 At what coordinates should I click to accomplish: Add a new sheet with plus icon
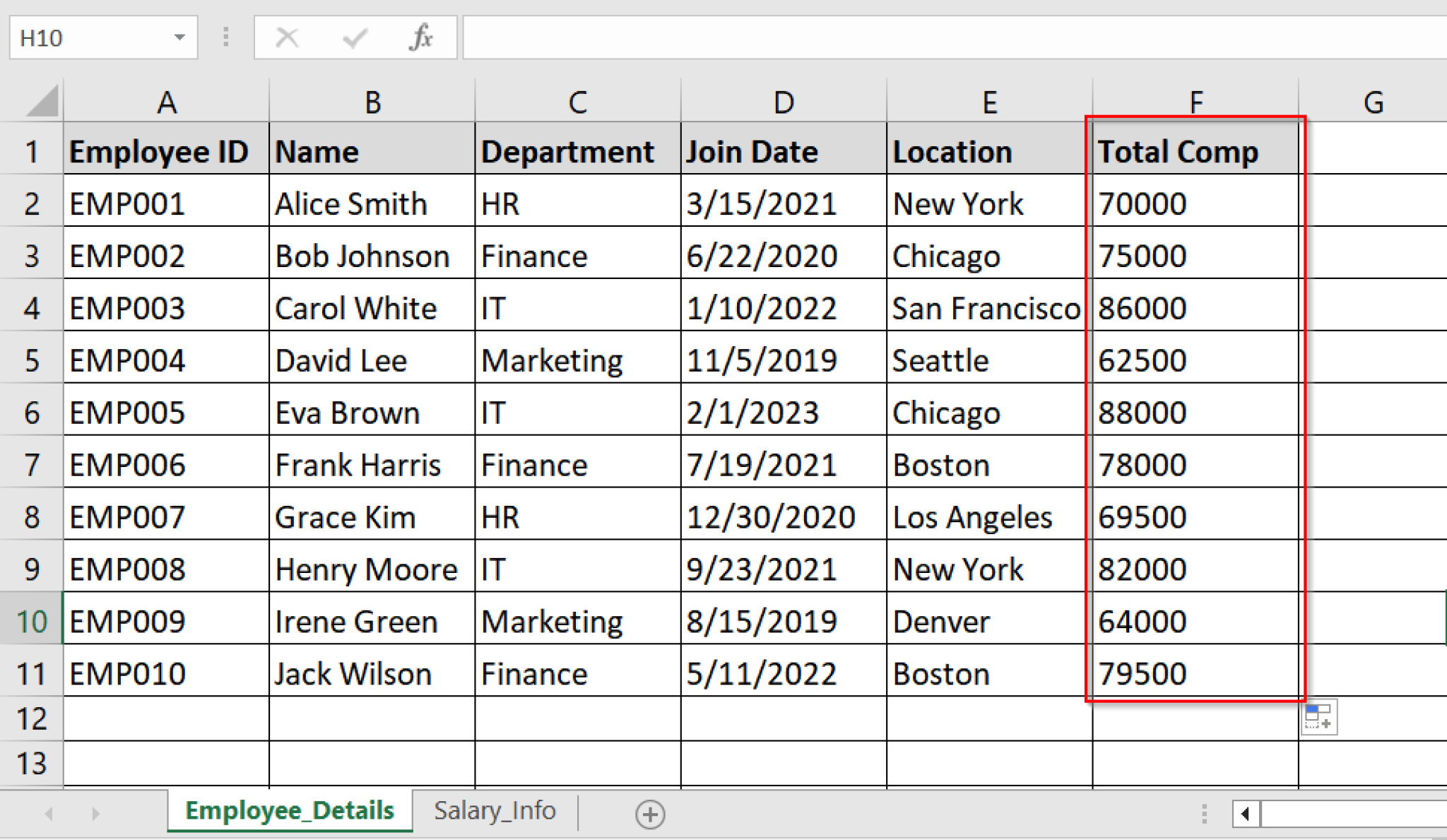[649, 814]
